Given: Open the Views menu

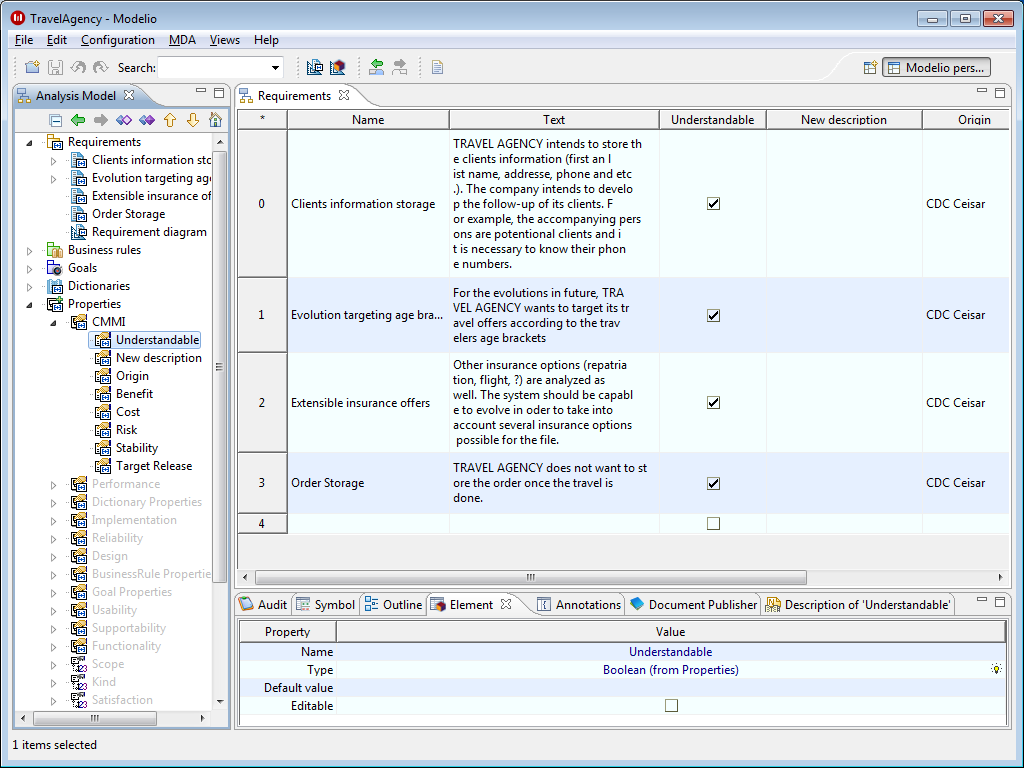Looking at the screenshot, I should 225,40.
